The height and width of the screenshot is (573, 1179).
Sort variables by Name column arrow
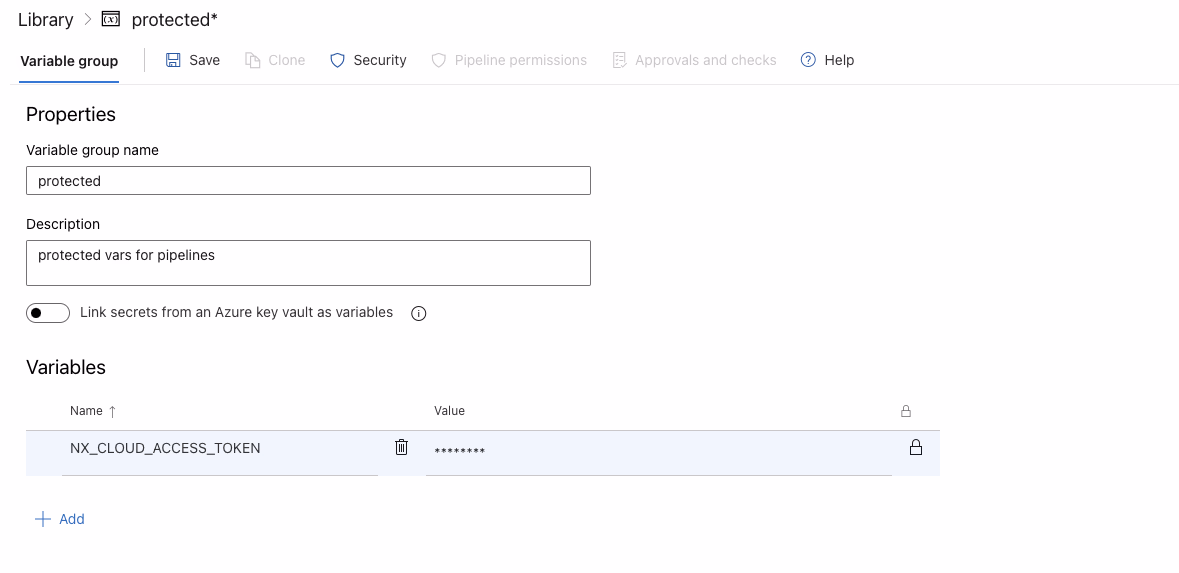(x=112, y=411)
